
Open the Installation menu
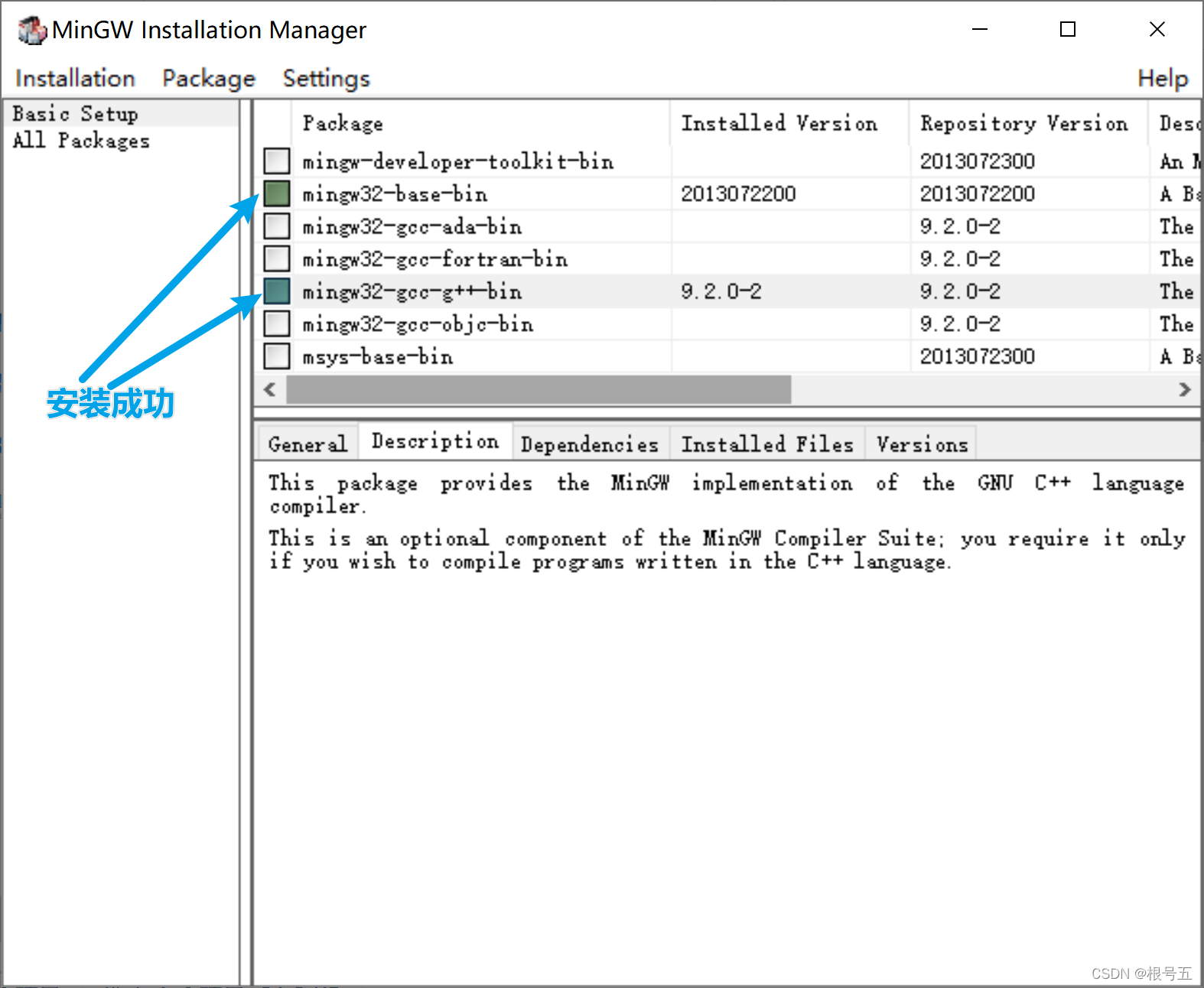pyautogui.click(x=75, y=78)
